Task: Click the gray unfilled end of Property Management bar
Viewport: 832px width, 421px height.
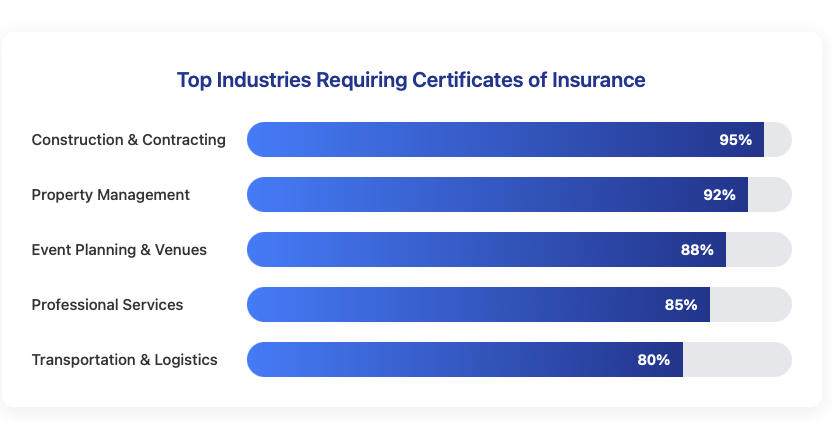Action: click(769, 195)
